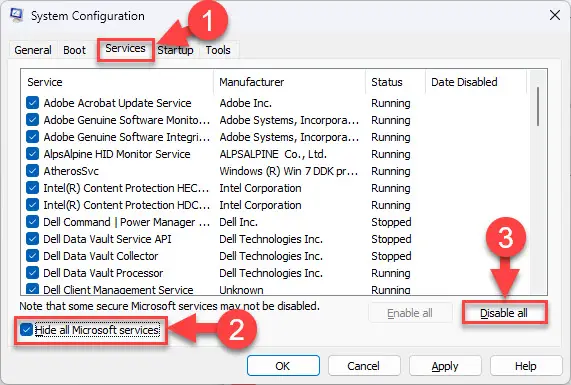Toggle AlpsAlpine HID Monitor Service checkbox
Image resolution: width=571 pixels, height=385 pixels.
click(32, 154)
